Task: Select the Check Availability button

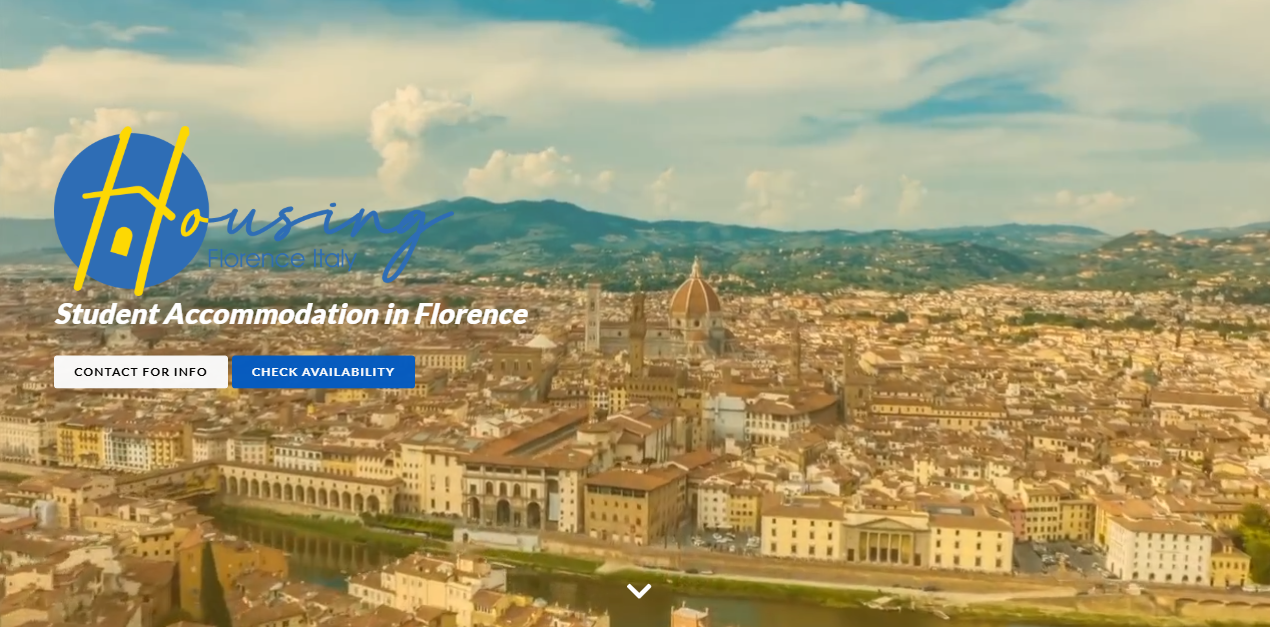Action: pyautogui.click(x=323, y=372)
